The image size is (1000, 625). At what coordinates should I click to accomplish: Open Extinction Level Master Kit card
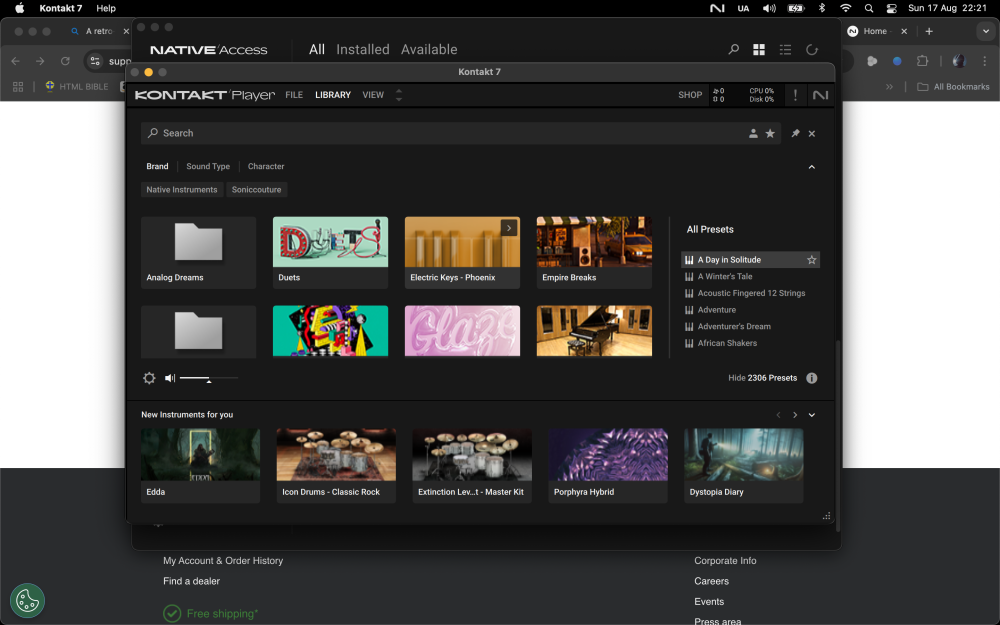[472, 466]
